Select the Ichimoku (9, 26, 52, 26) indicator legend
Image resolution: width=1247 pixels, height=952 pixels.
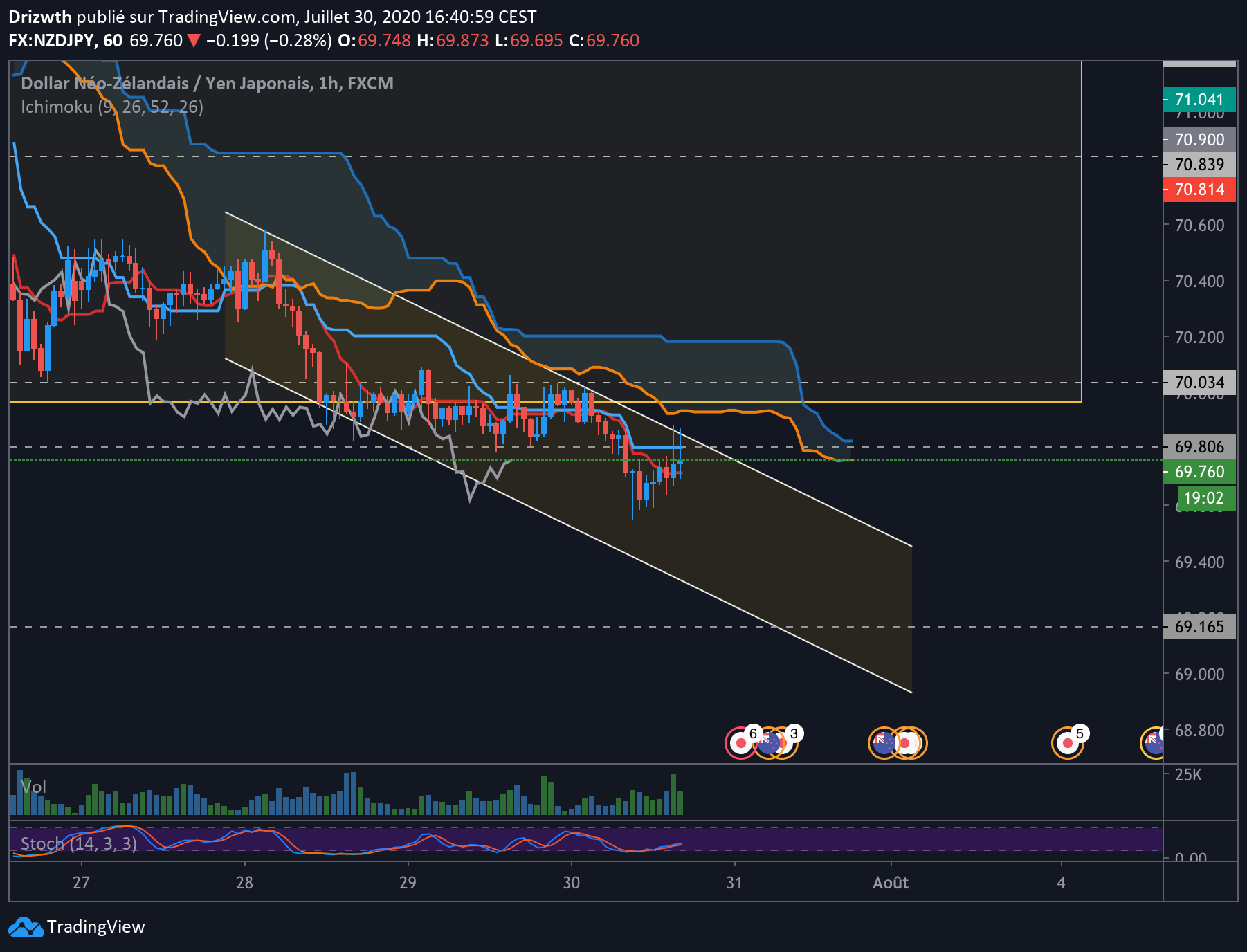pyautogui.click(x=112, y=107)
